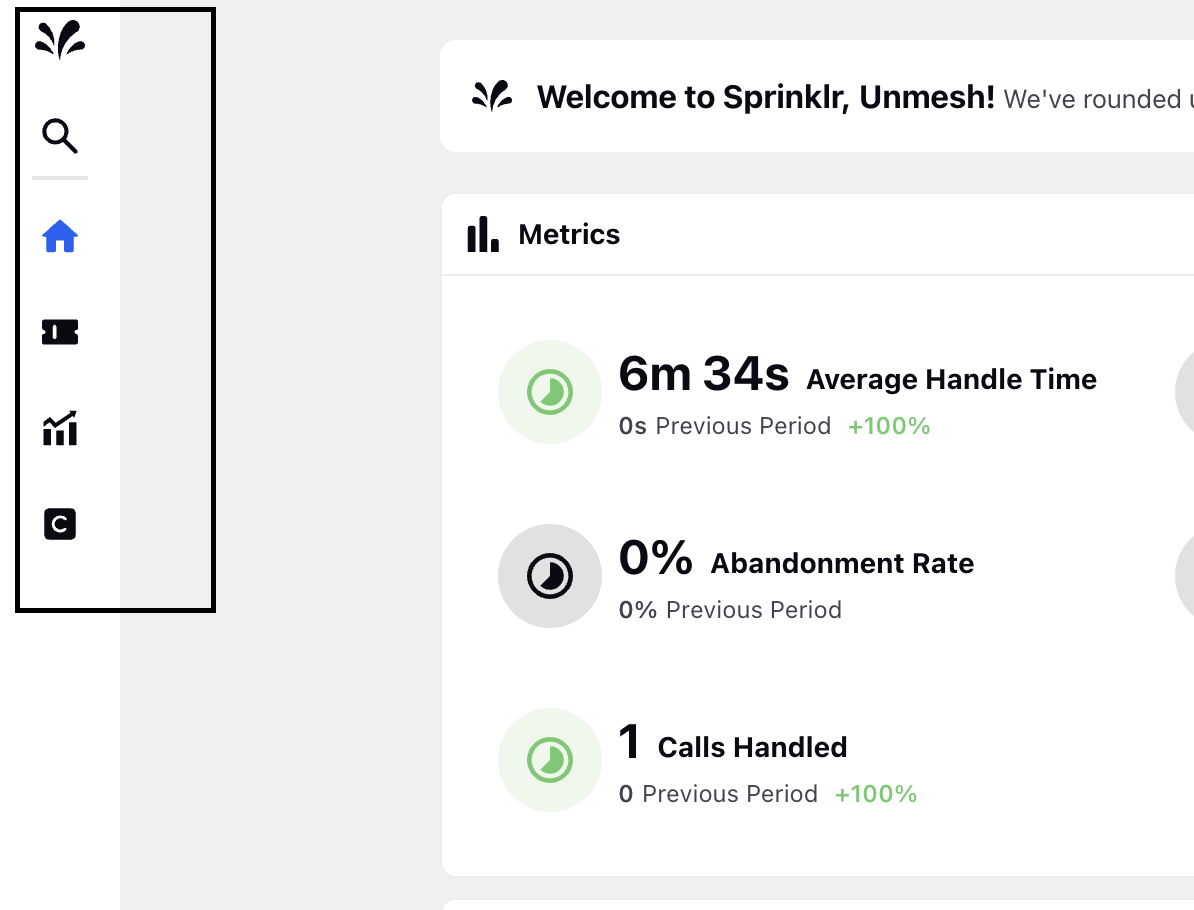Click the square C icon in the sidebar
Screen dimensions: 1194x910
point(60,524)
